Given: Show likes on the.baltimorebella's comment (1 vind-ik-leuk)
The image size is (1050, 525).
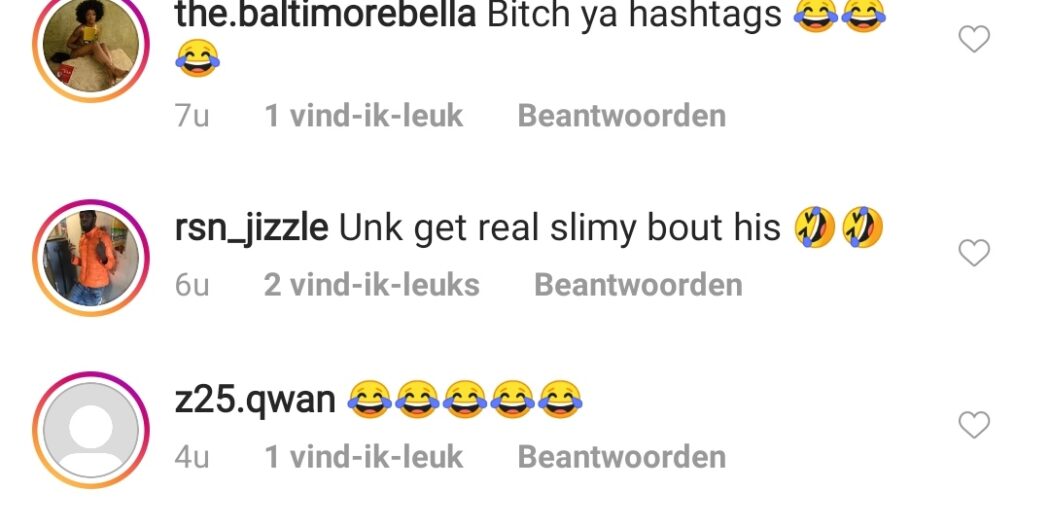Looking at the screenshot, I should [x=364, y=116].
